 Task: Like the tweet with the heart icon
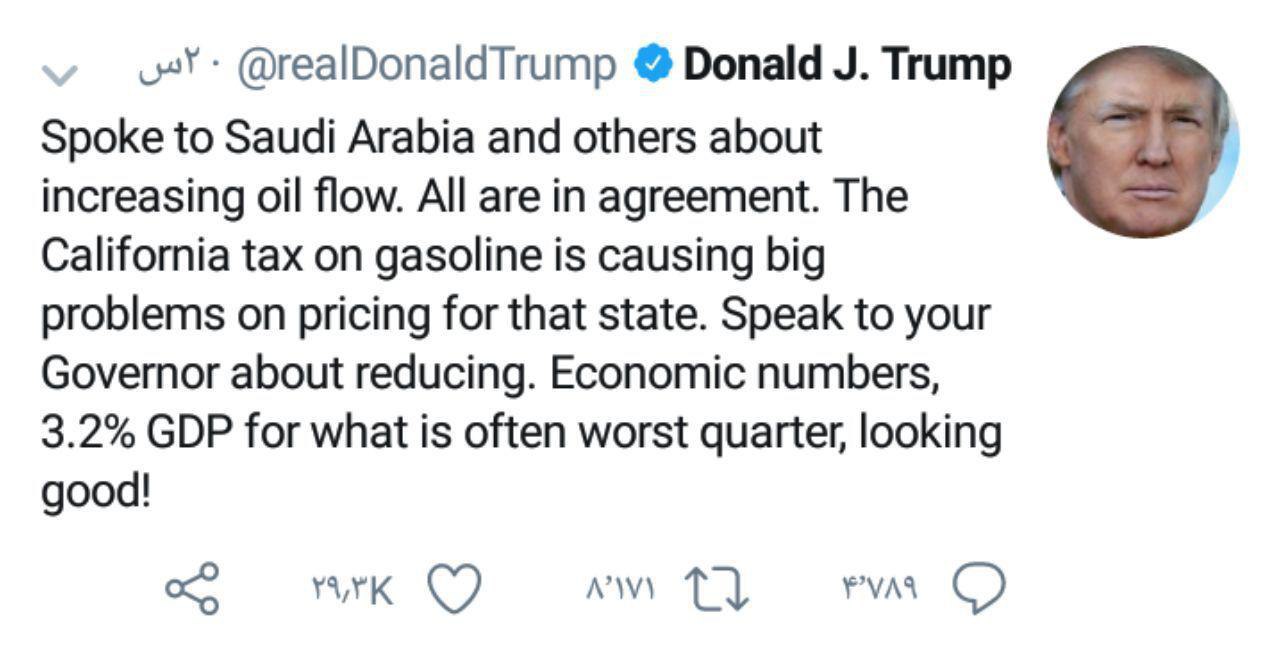tap(455, 589)
